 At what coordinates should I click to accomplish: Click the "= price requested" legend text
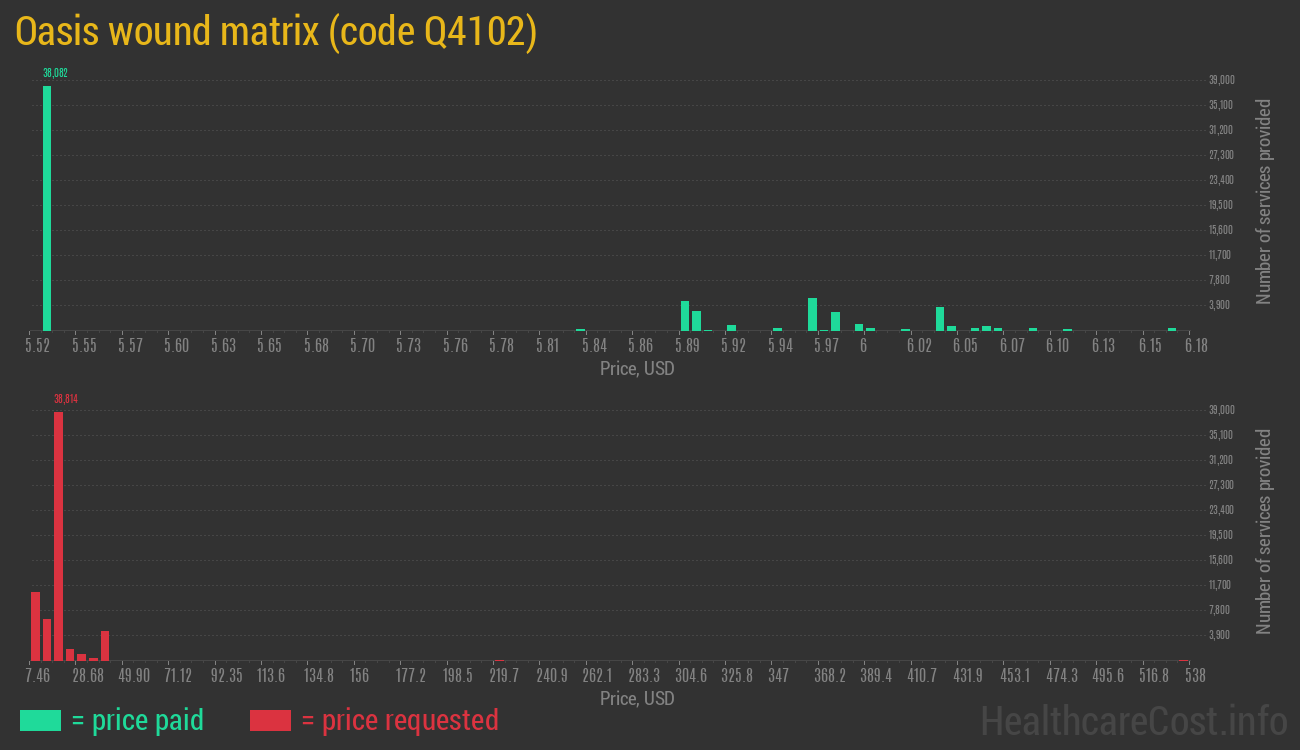399,720
